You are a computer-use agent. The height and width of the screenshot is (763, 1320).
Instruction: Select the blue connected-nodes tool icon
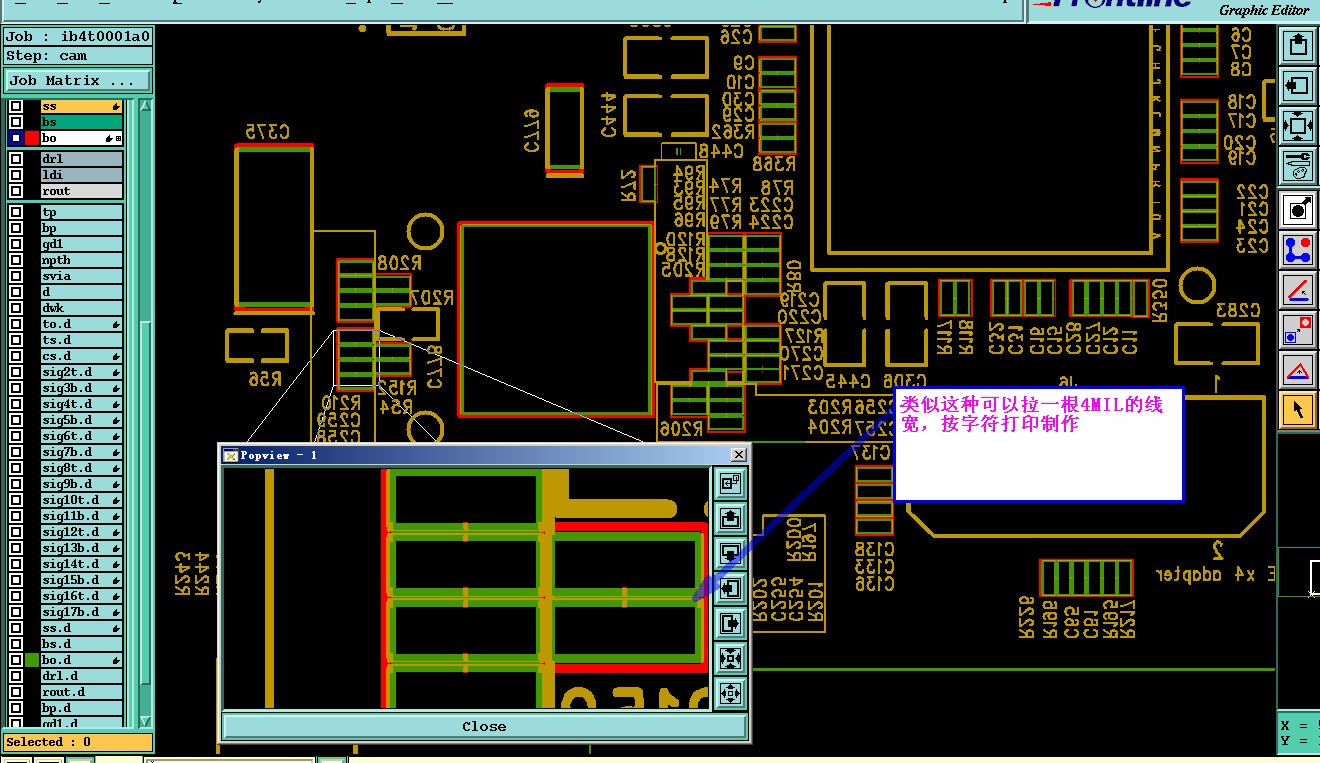(1298, 248)
